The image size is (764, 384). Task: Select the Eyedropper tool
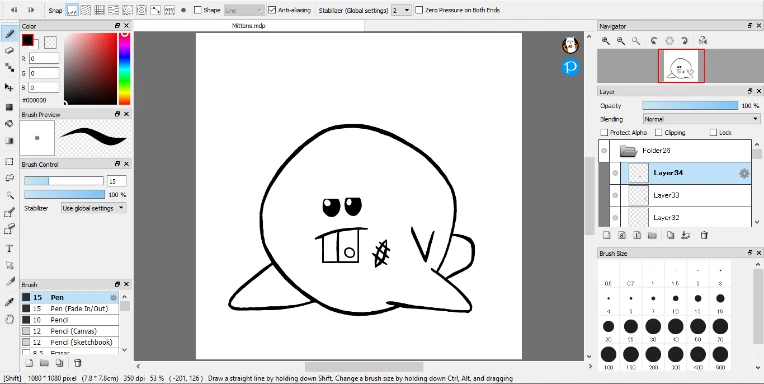coord(9,302)
